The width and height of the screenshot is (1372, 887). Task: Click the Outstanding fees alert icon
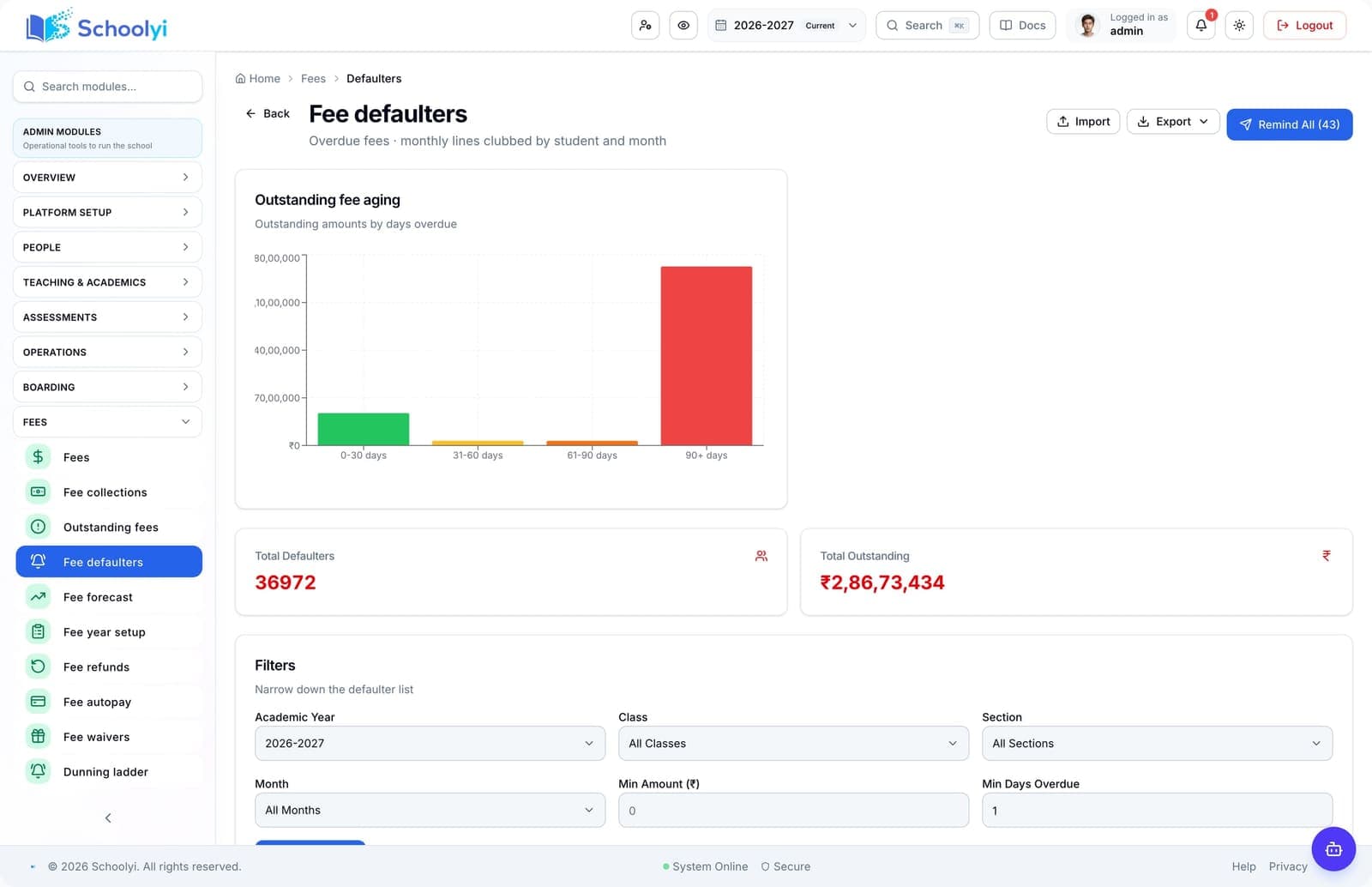(x=38, y=527)
